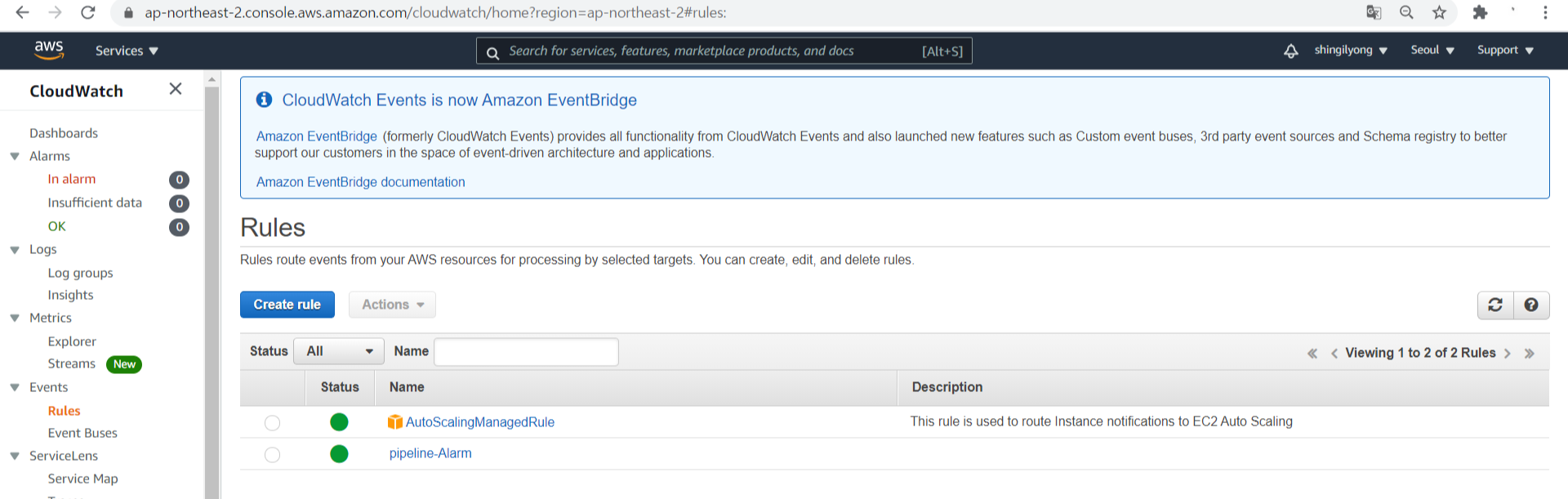The image size is (1568, 499).
Task: Open the notifications bell icon
Action: click(1290, 51)
